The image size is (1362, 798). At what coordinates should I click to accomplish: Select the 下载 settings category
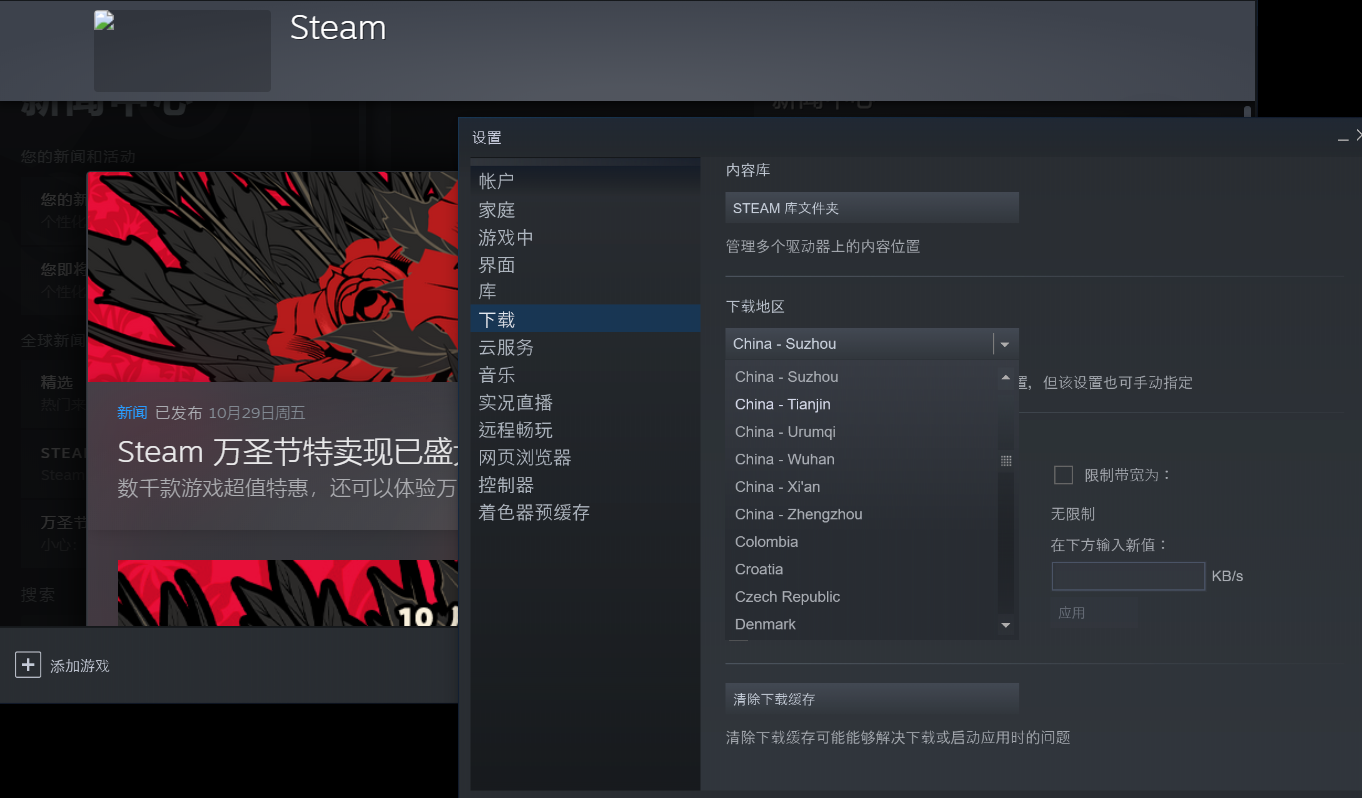pyautogui.click(x=585, y=319)
